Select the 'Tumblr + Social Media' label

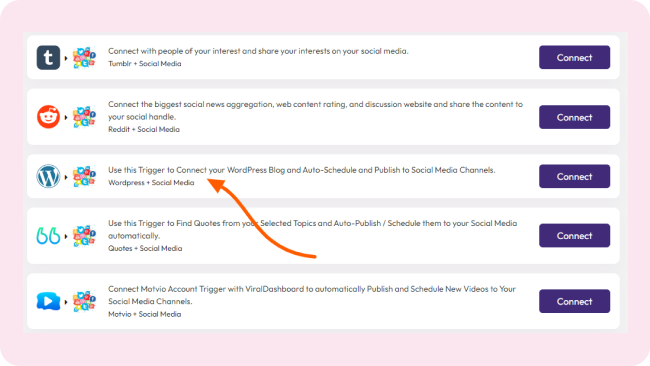coord(145,63)
